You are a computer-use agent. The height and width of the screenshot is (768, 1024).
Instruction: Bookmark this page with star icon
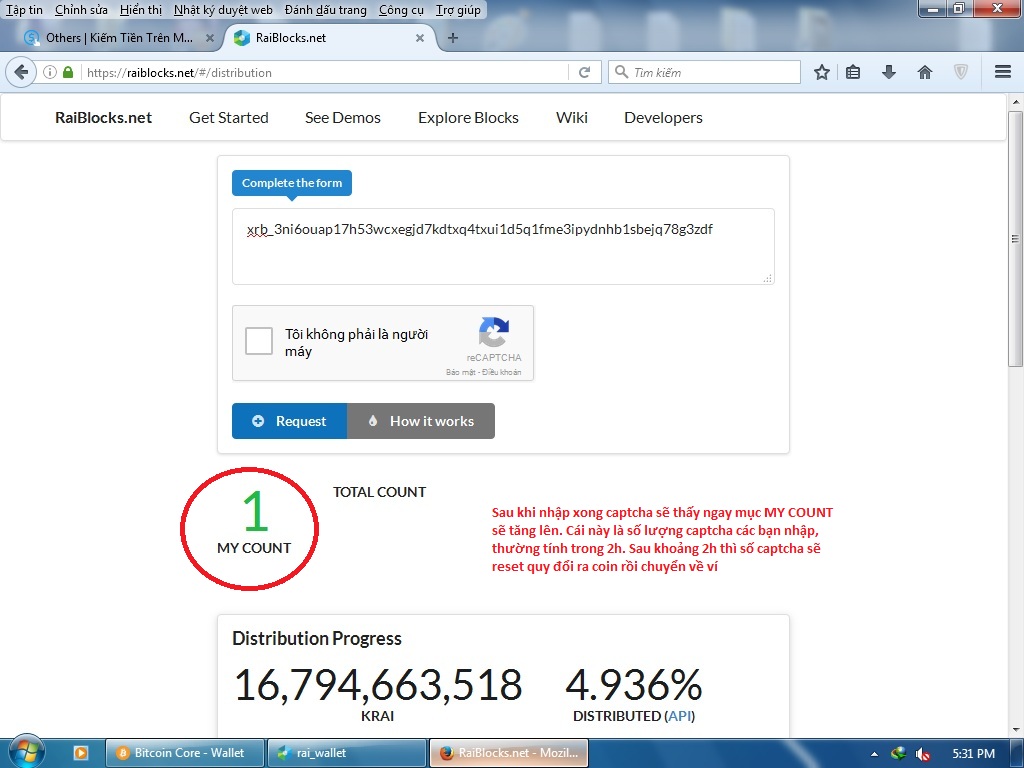click(822, 72)
